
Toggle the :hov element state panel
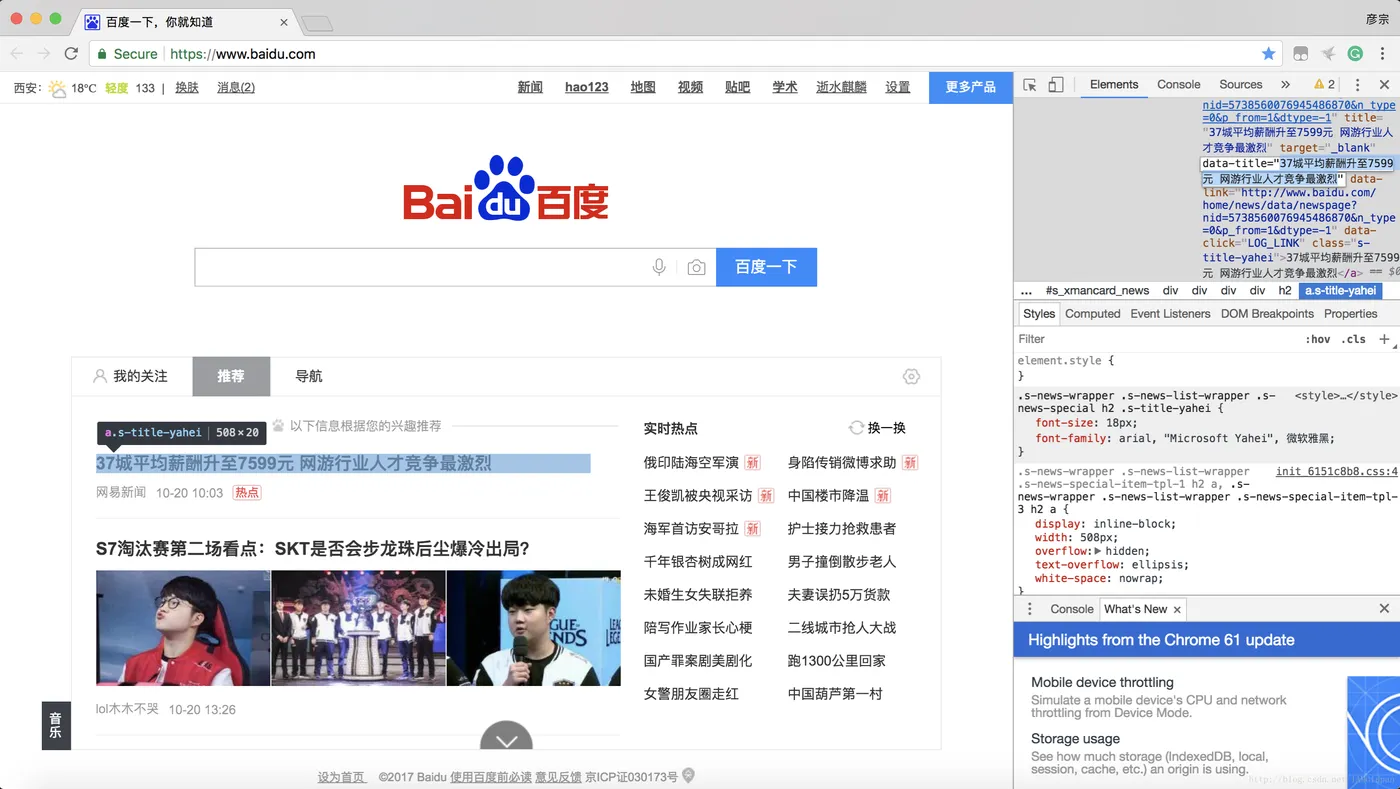pyautogui.click(x=1318, y=339)
